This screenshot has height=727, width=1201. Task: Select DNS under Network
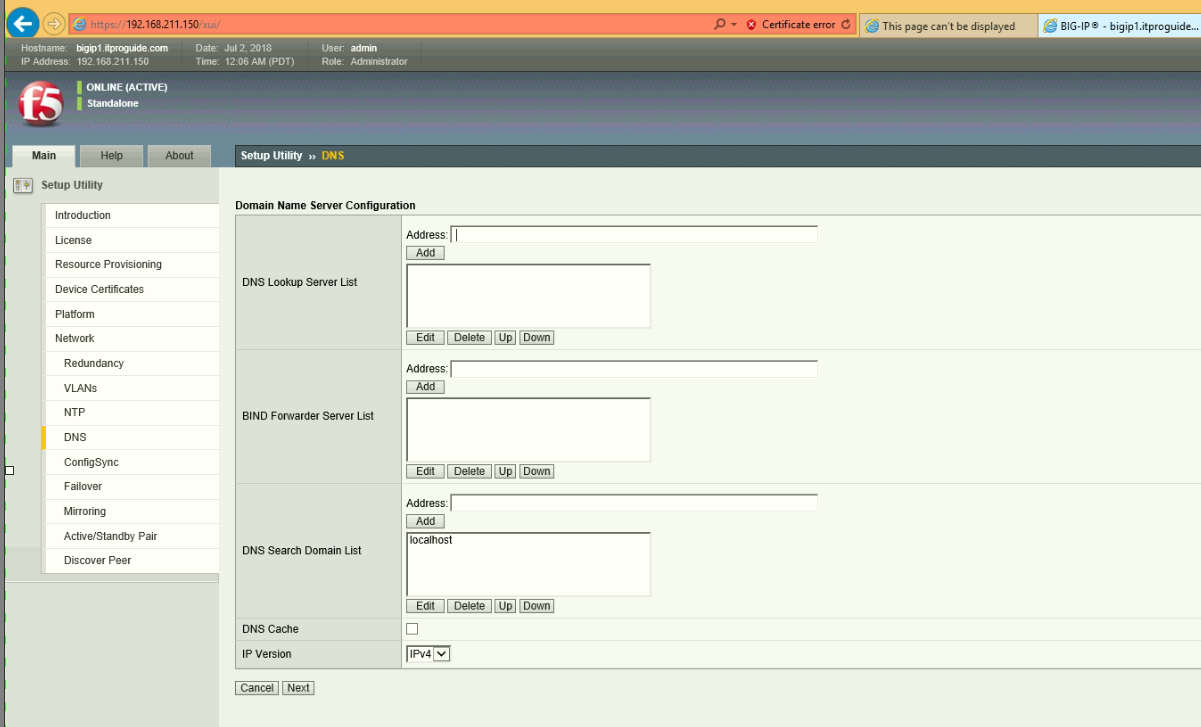[x=130, y=437]
